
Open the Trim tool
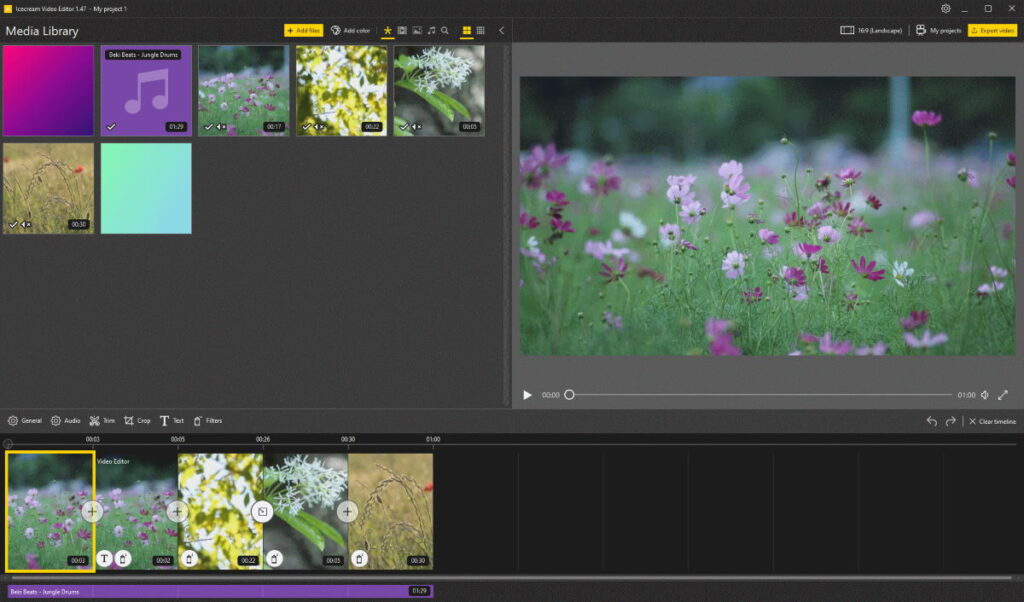pos(104,420)
